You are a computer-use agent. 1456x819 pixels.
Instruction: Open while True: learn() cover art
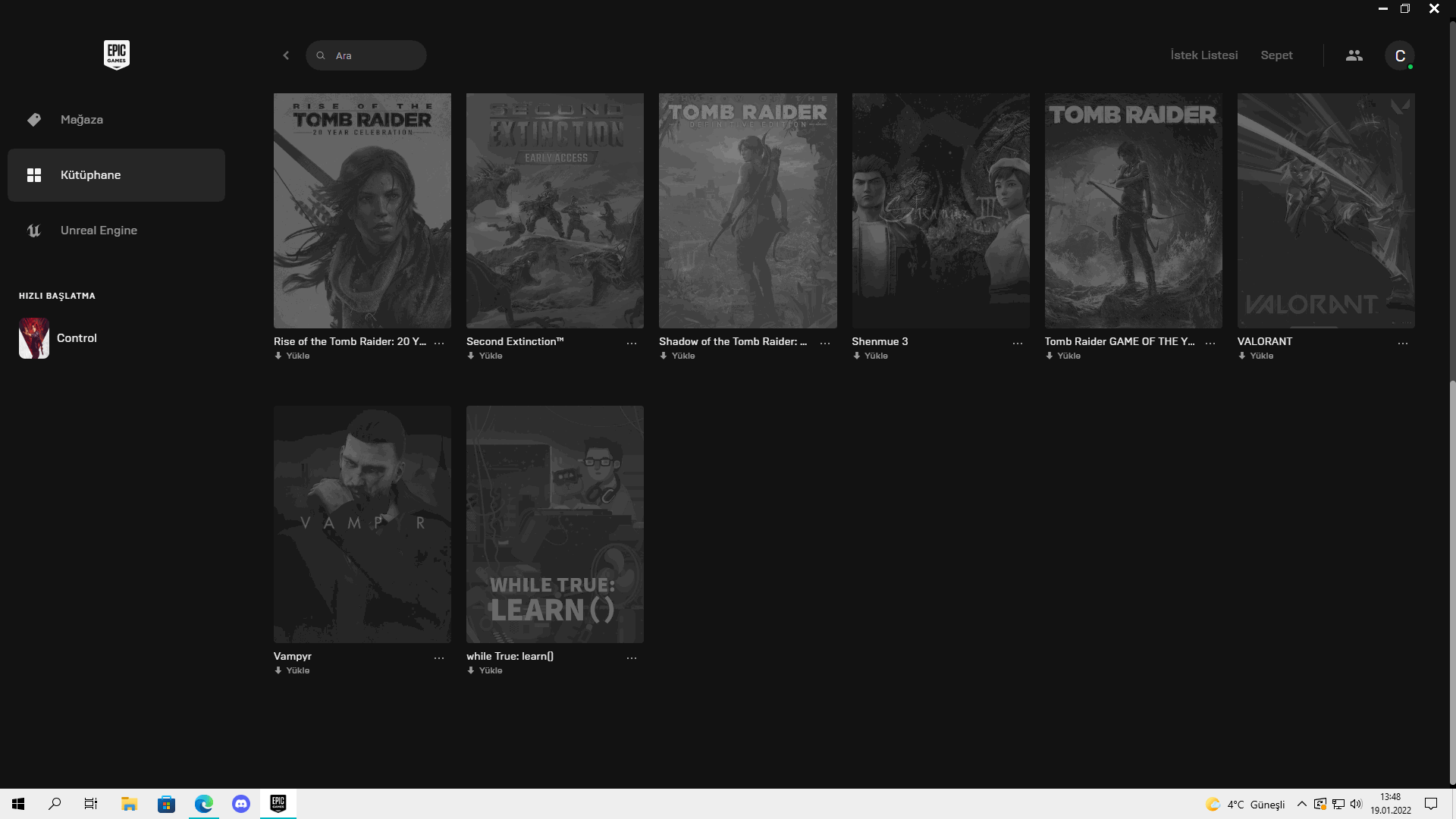[x=555, y=524]
